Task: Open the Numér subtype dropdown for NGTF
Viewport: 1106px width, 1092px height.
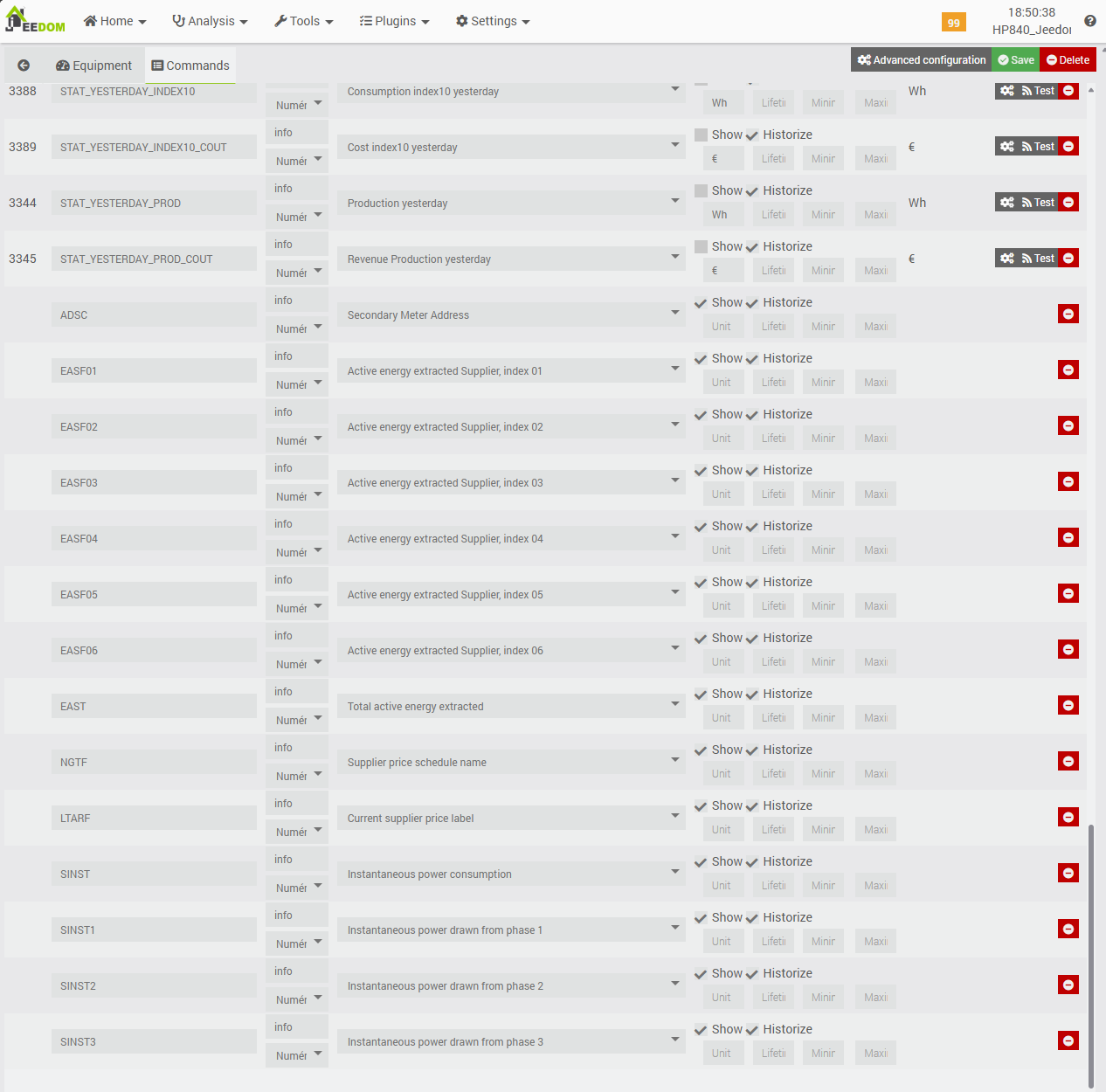Action: coord(297,776)
